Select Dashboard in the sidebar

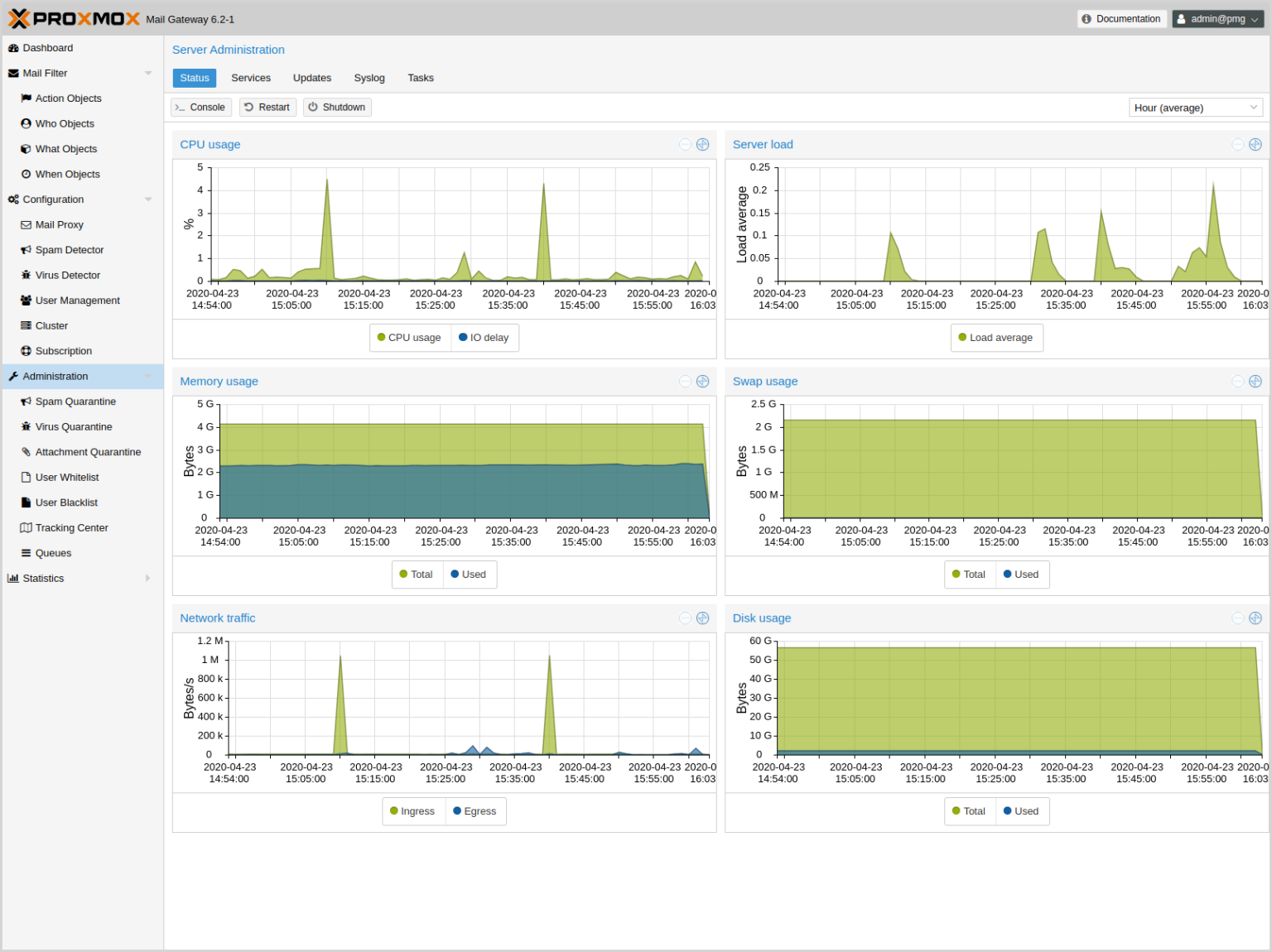48,48
